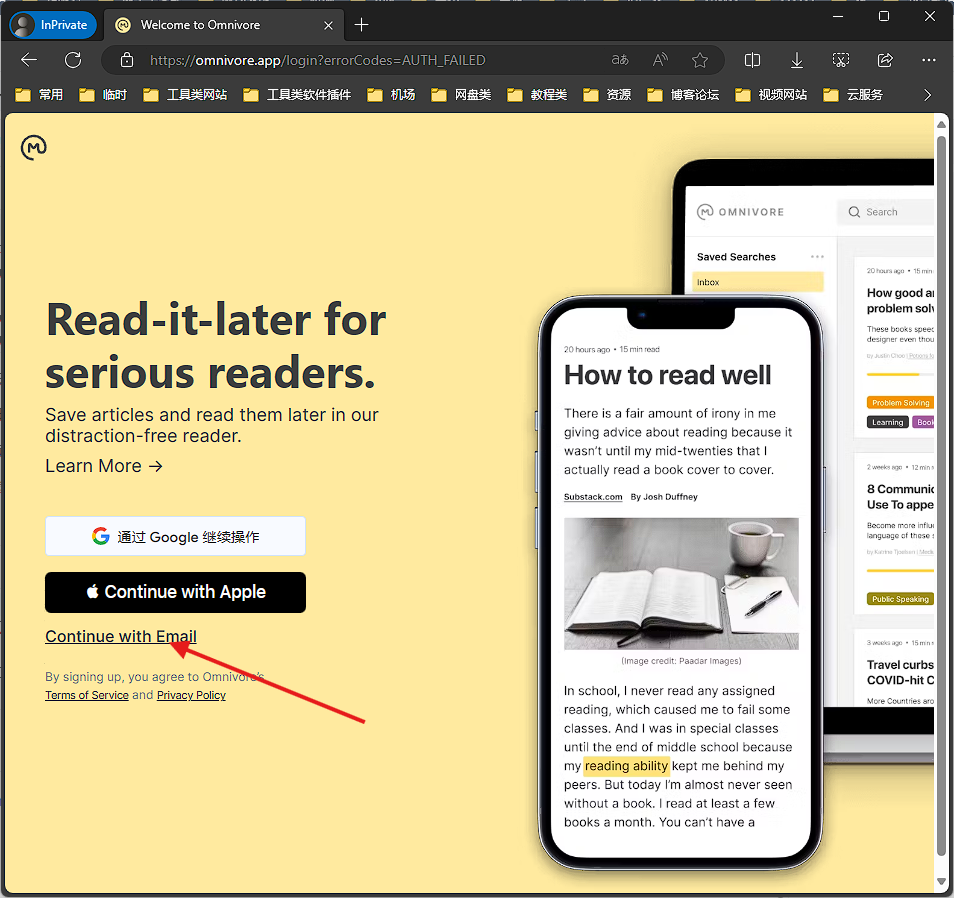Close the Welcome to Omnivore tab

click(328, 25)
